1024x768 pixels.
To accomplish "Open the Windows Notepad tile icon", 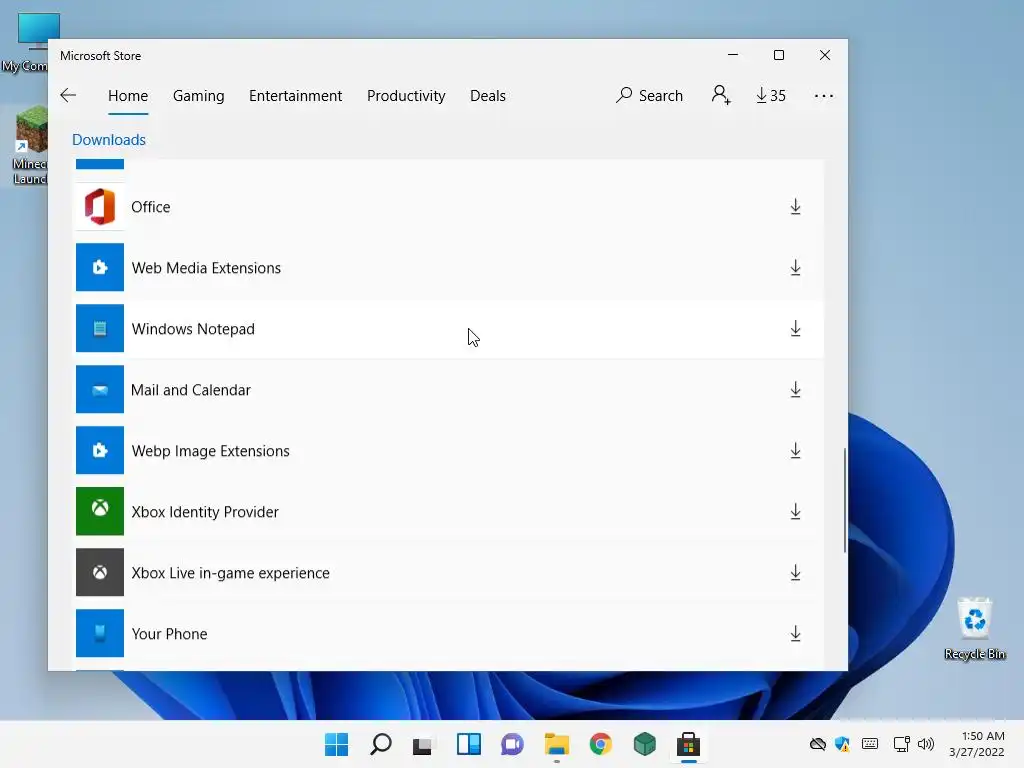I will [x=100, y=328].
